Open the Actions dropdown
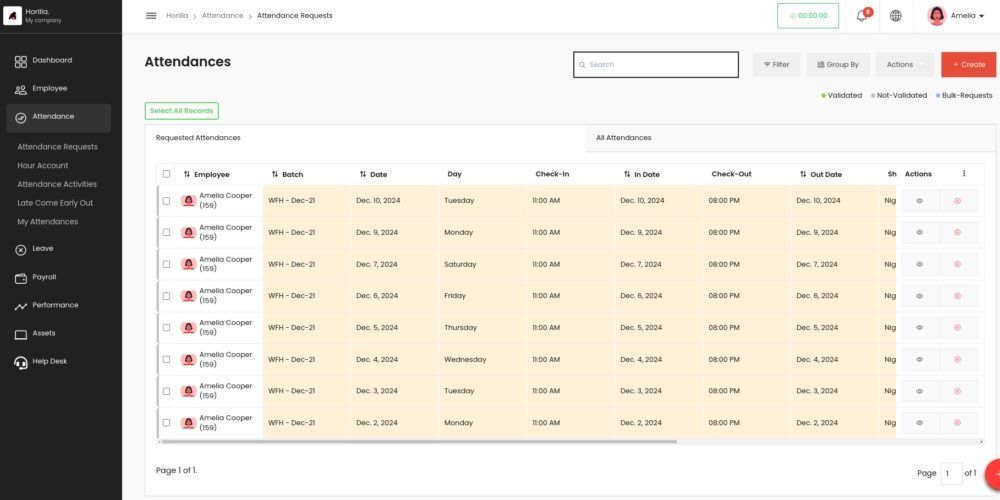 (x=905, y=64)
